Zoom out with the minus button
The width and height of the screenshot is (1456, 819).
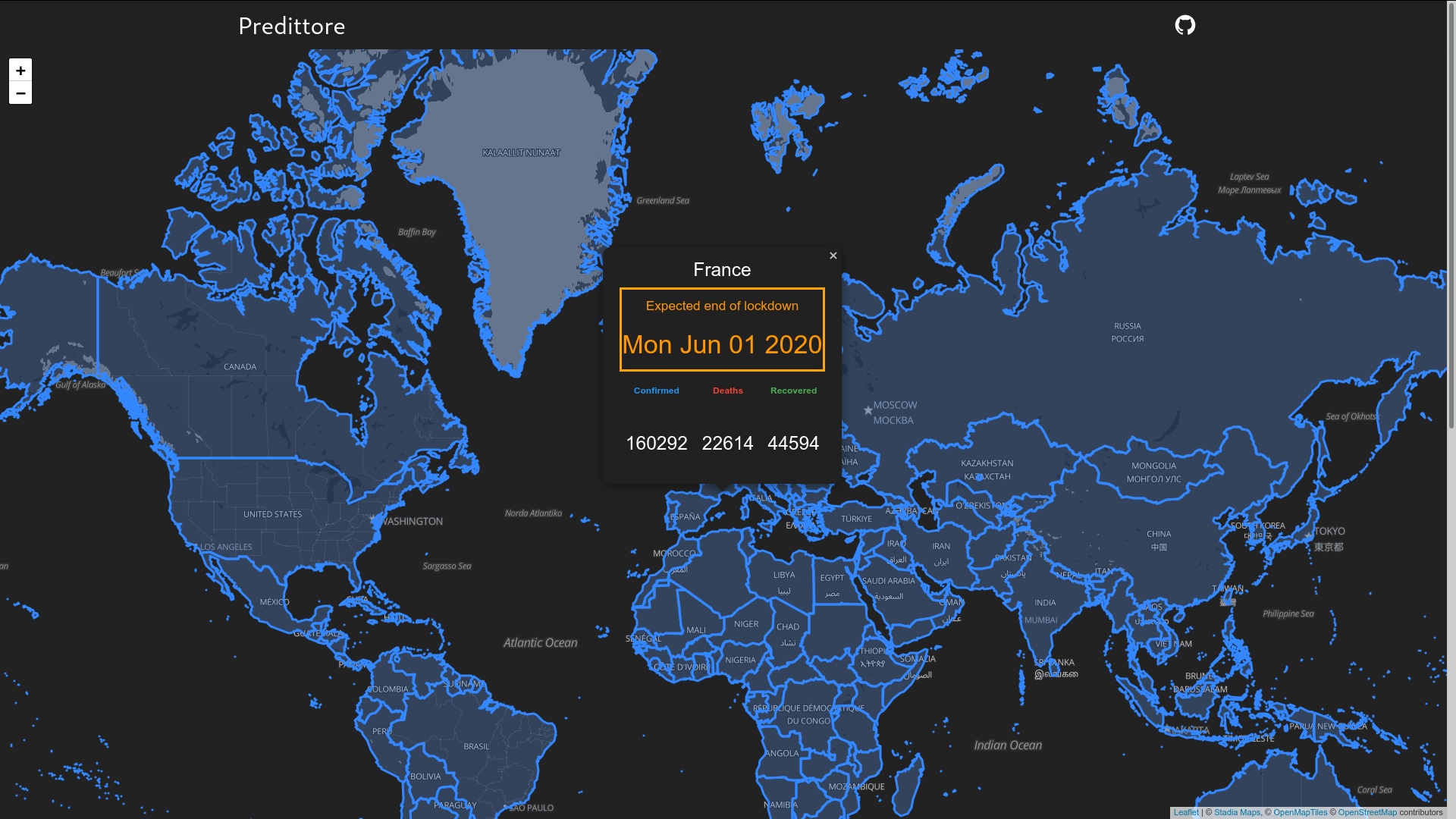(x=20, y=93)
